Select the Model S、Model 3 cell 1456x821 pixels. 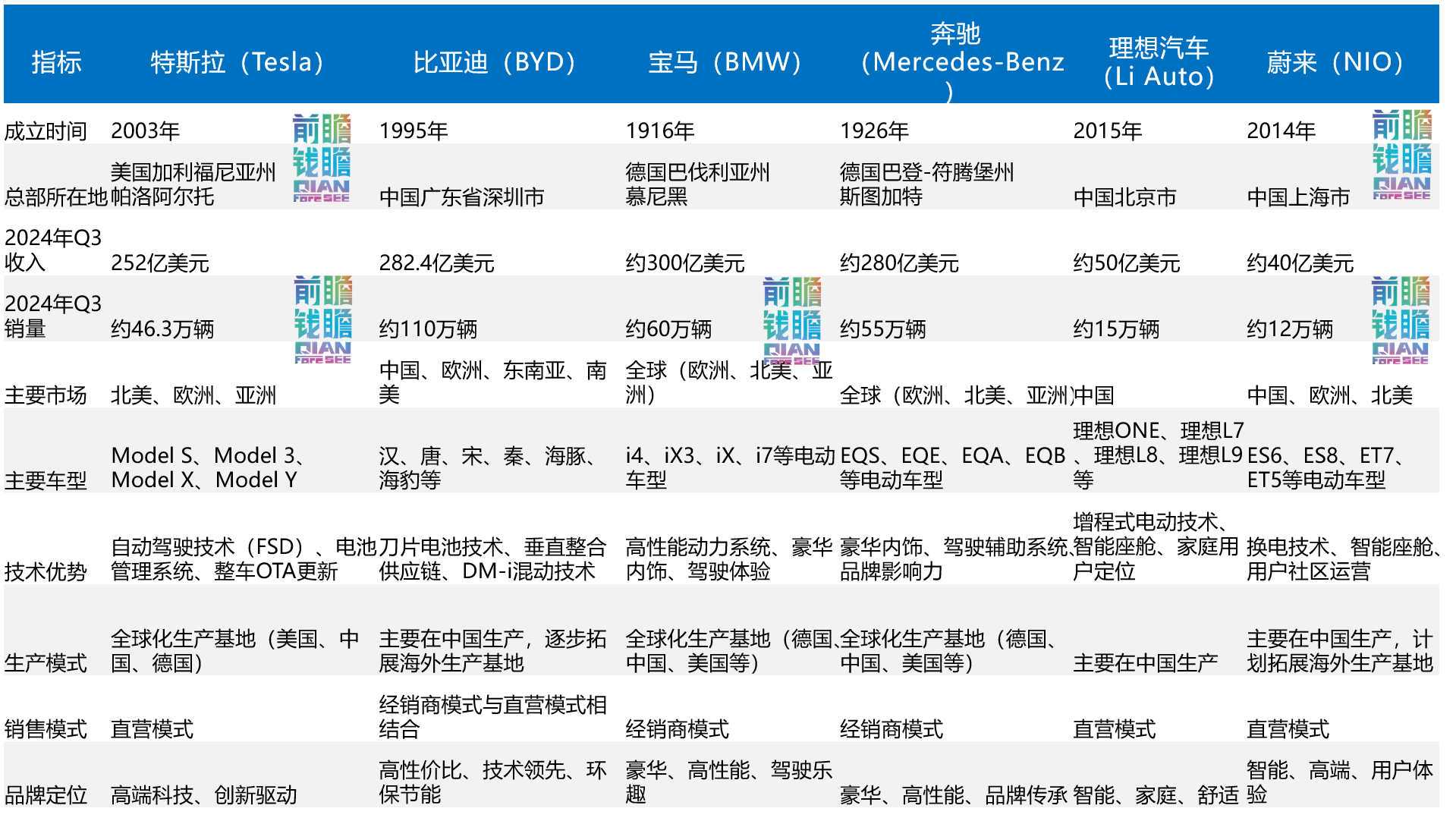pos(208,467)
